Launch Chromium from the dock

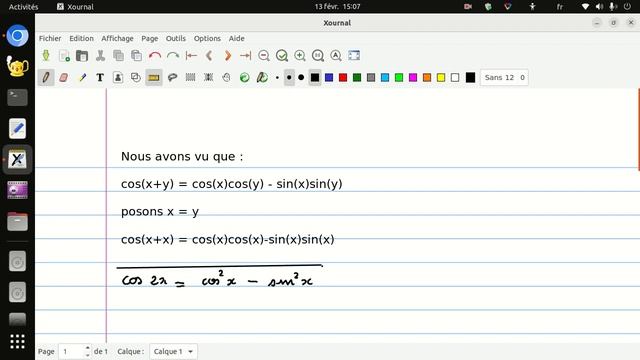tap(17, 36)
